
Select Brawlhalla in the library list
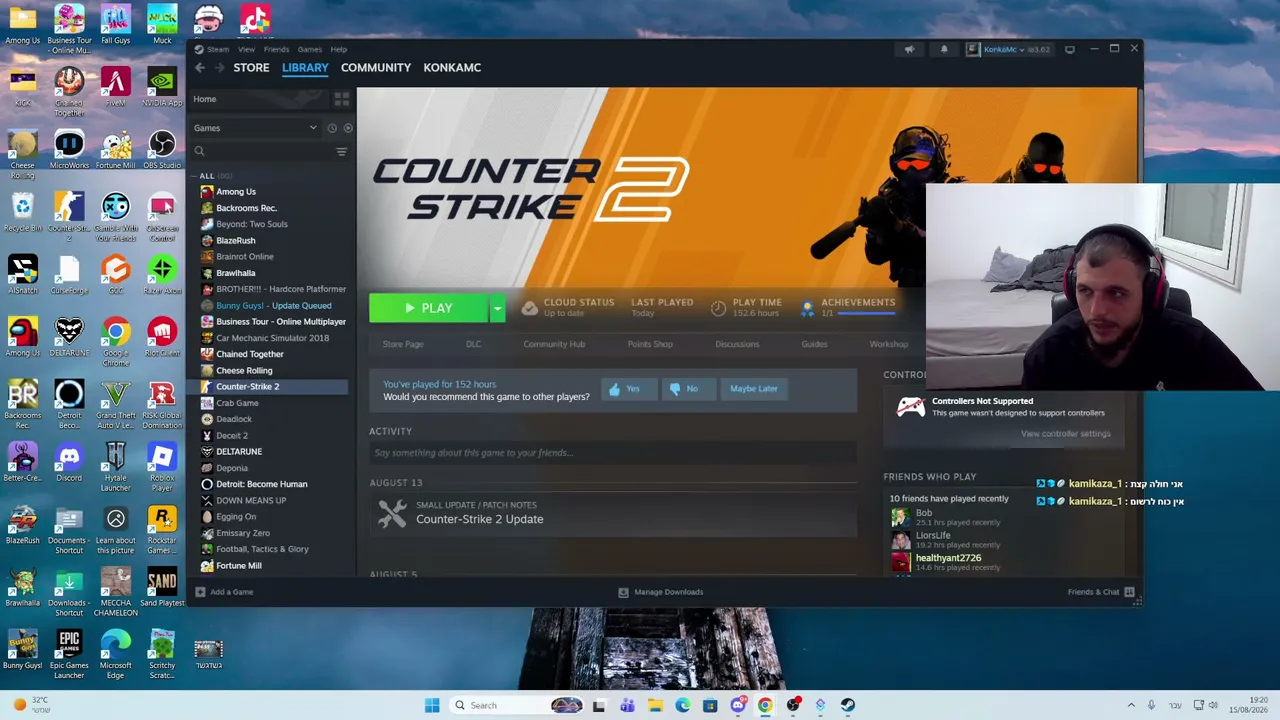tap(236, 273)
